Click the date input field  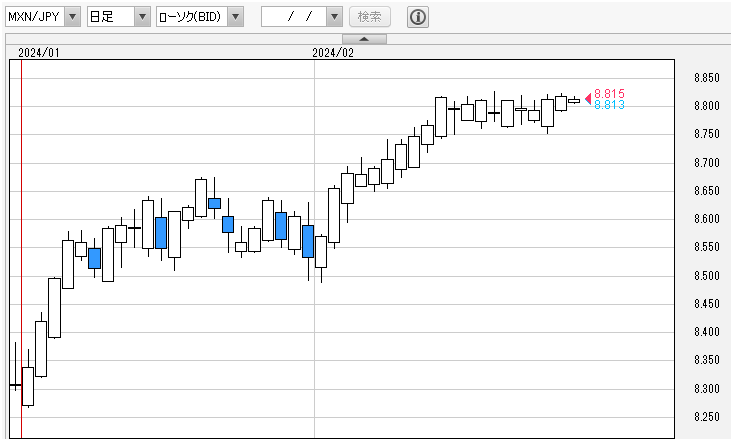pyautogui.click(x=294, y=17)
